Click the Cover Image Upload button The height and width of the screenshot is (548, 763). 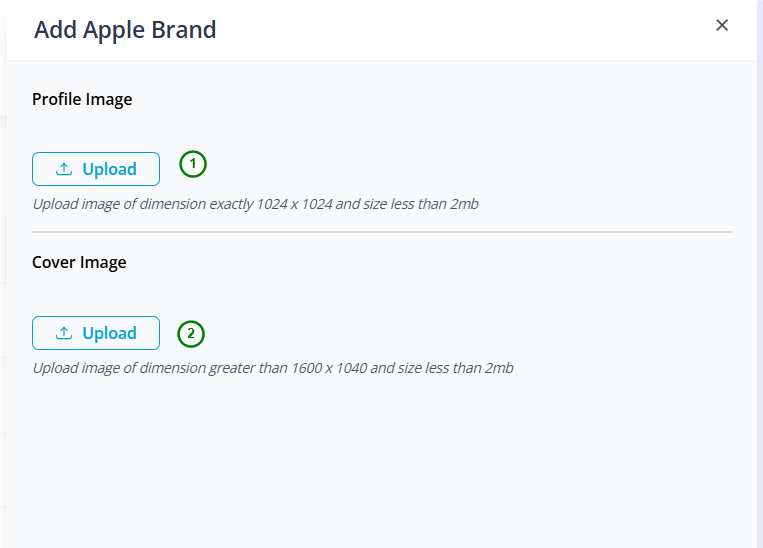tap(96, 333)
